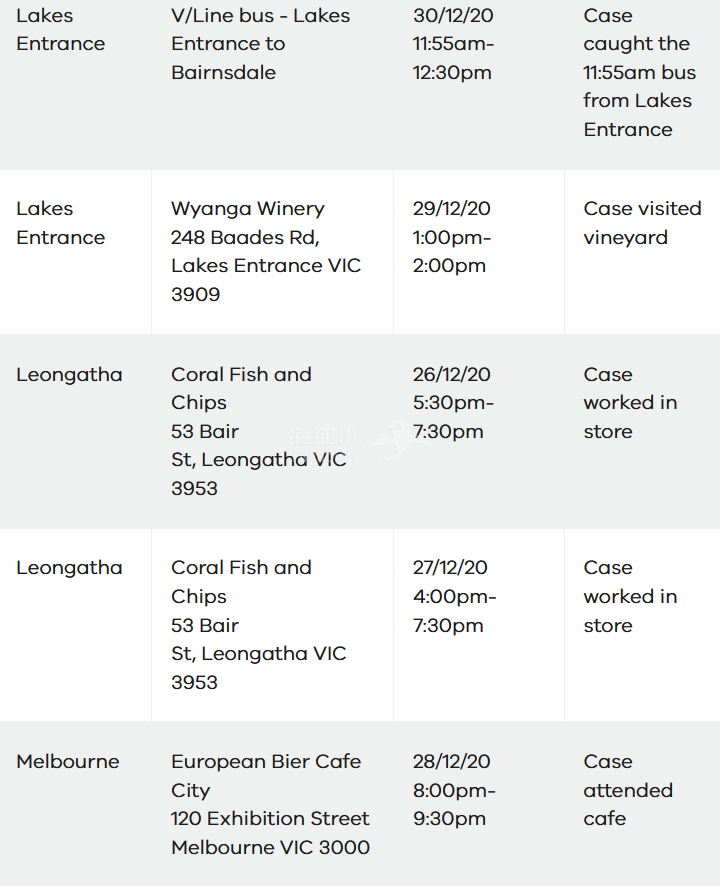Click the V/Line bus Lakes Entrance to Bairnsdale cell
Image resolution: width=720 pixels, height=886 pixels.
click(261, 44)
